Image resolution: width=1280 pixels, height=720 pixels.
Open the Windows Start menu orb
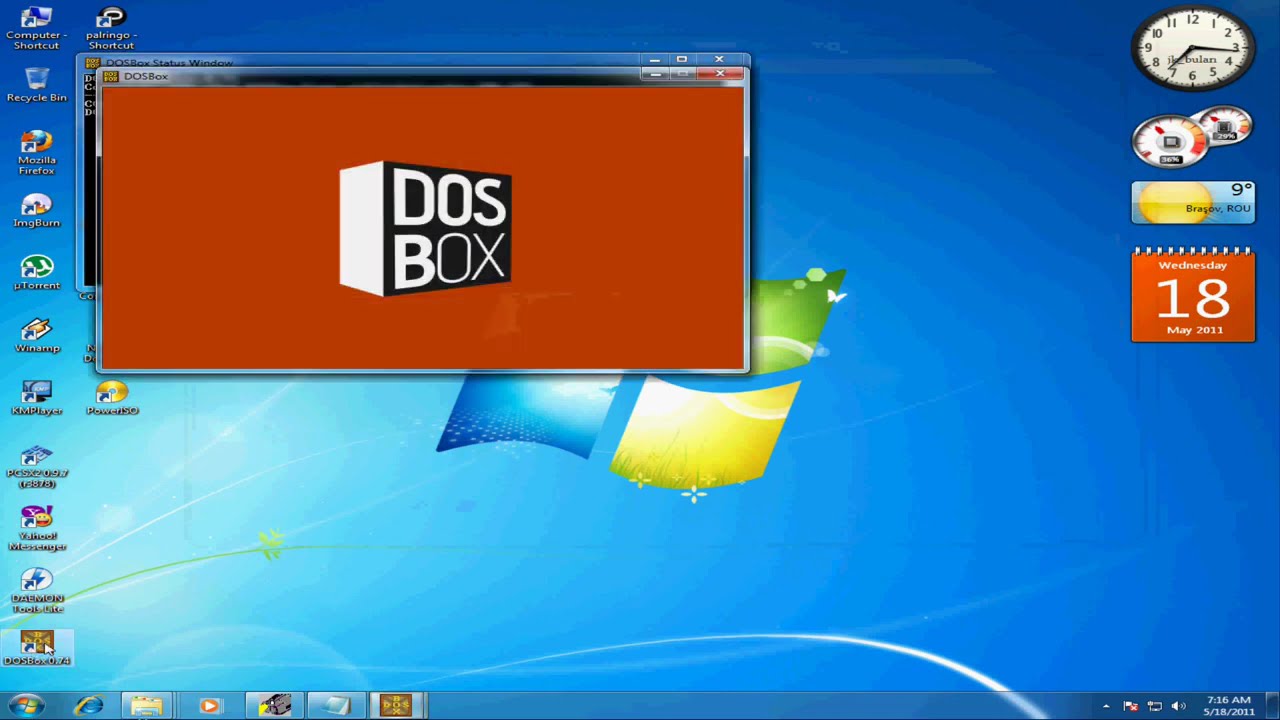(27, 705)
